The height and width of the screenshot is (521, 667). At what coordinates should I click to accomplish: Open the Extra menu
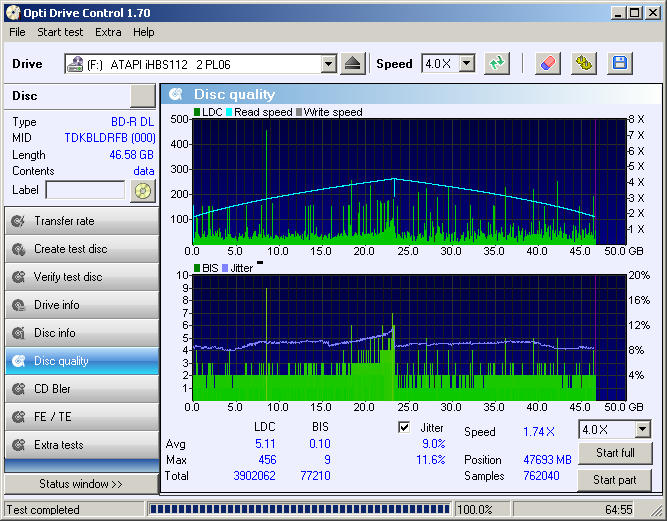tap(108, 32)
